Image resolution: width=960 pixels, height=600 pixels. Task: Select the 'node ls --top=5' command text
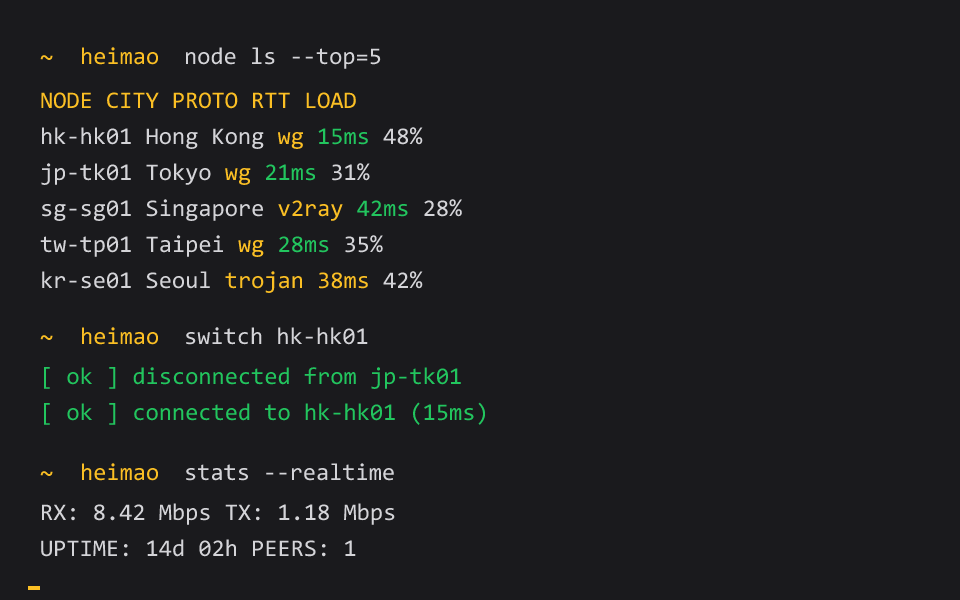pos(283,57)
